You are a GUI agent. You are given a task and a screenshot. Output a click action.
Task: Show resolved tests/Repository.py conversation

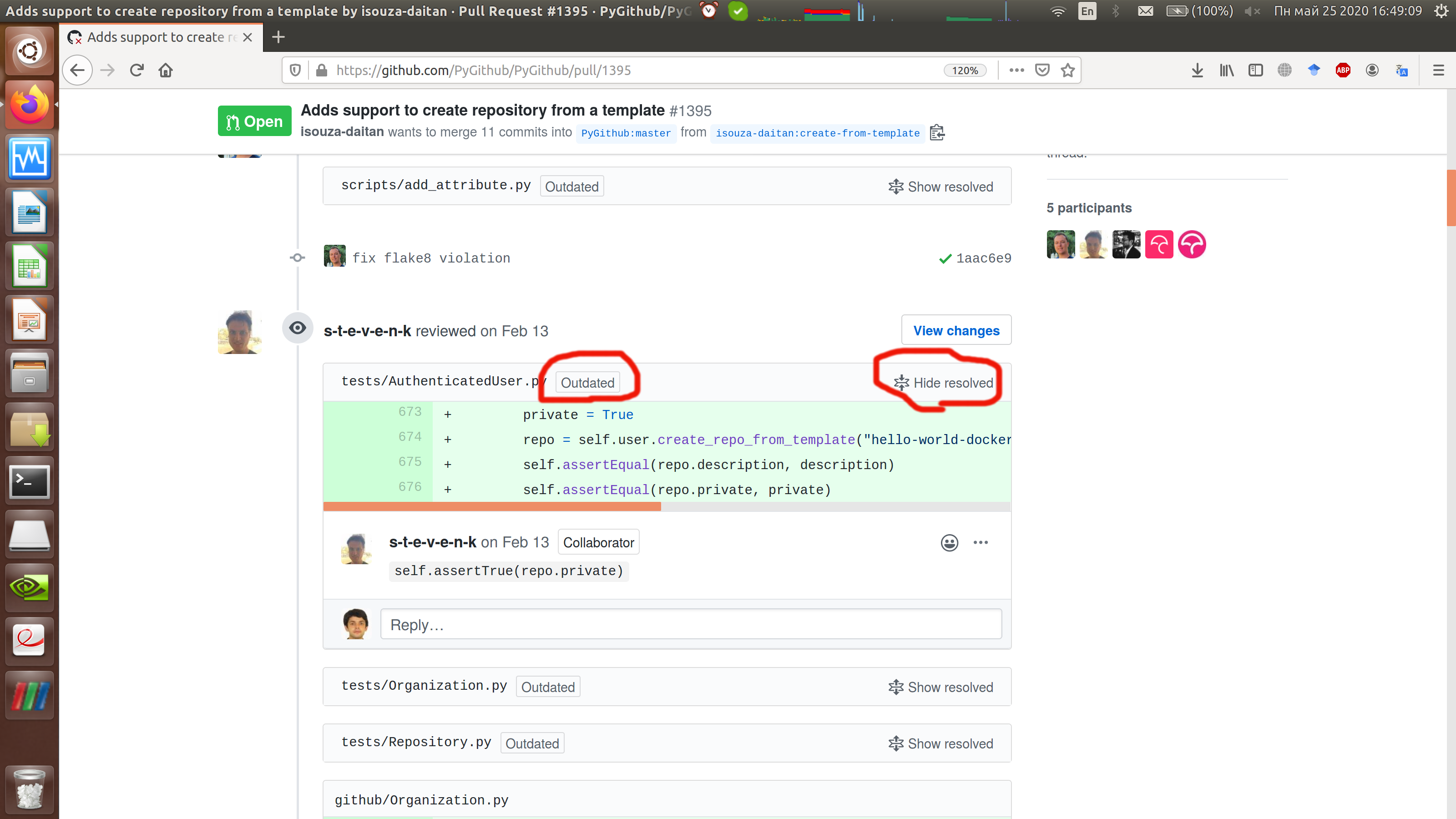pyautogui.click(x=940, y=743)
